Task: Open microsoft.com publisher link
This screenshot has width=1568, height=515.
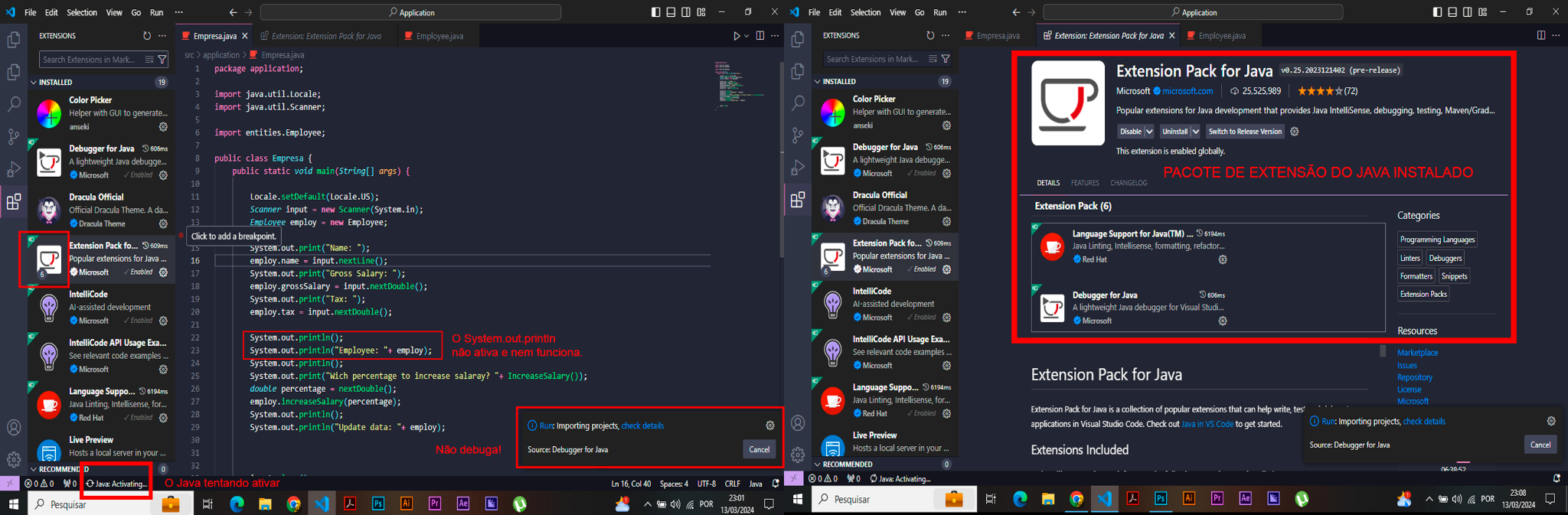Action: pyautogui.click(x=1187, y=91)
